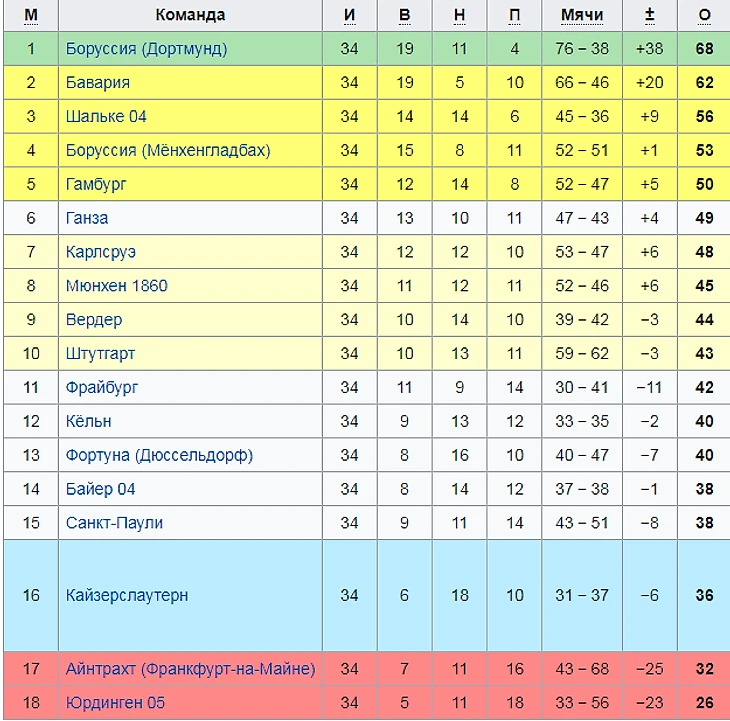
Task: Click the Кёльн link
Action: point(89,421)
